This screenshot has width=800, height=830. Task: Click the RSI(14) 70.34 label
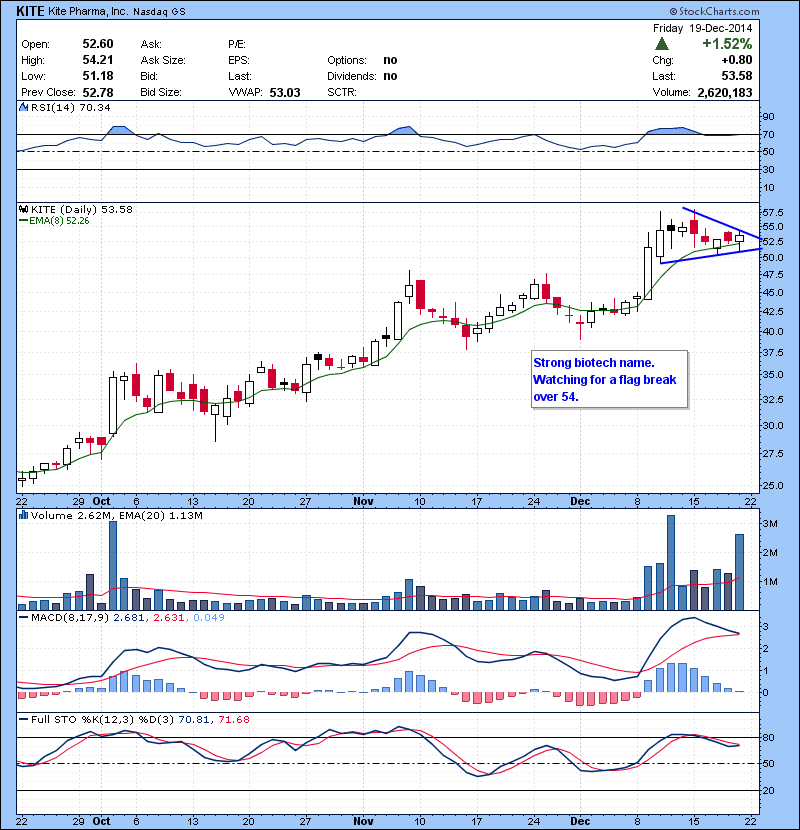coord(70,107)
